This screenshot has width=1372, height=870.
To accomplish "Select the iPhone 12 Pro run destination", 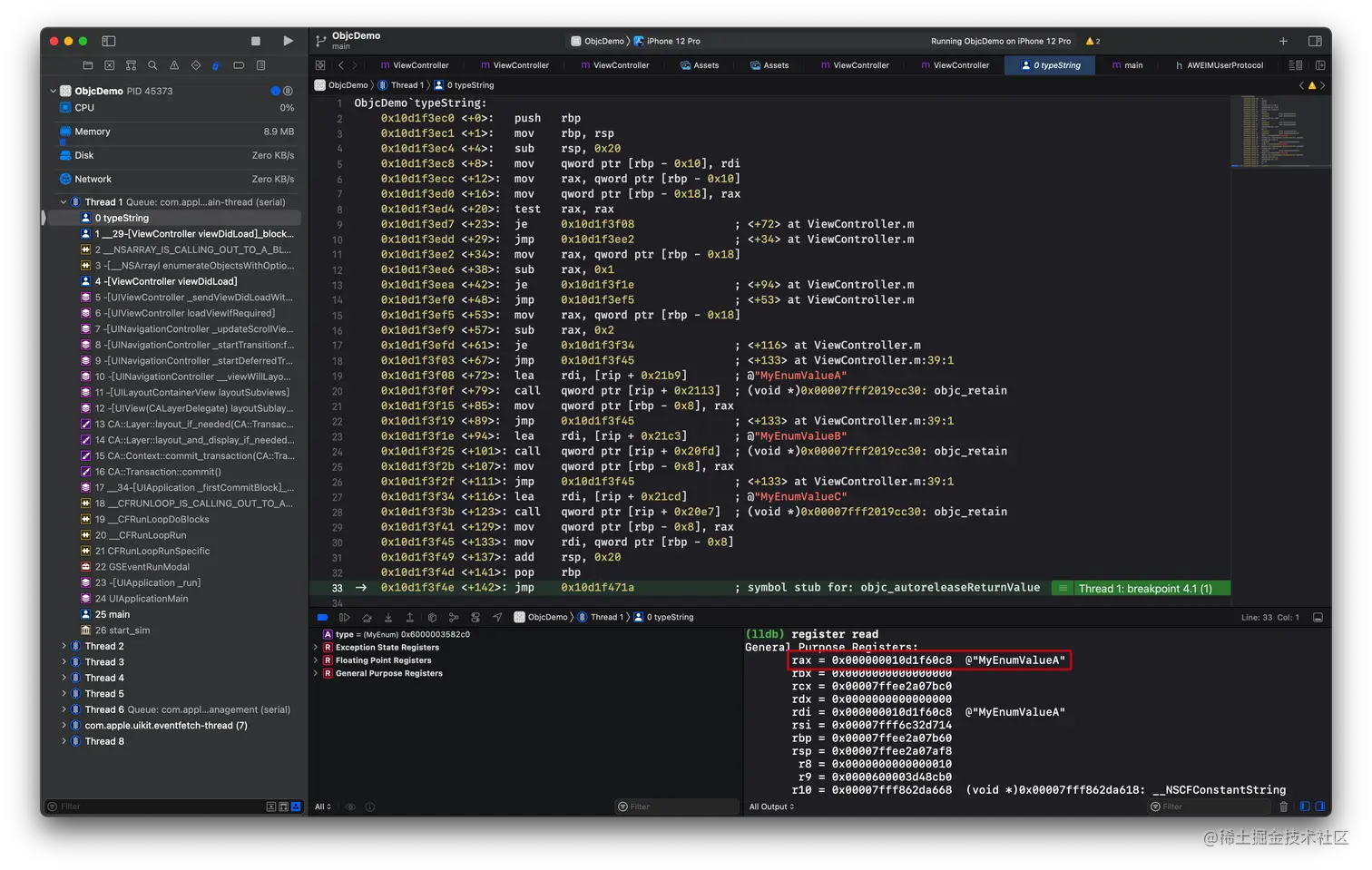I will tap(667, 41).
